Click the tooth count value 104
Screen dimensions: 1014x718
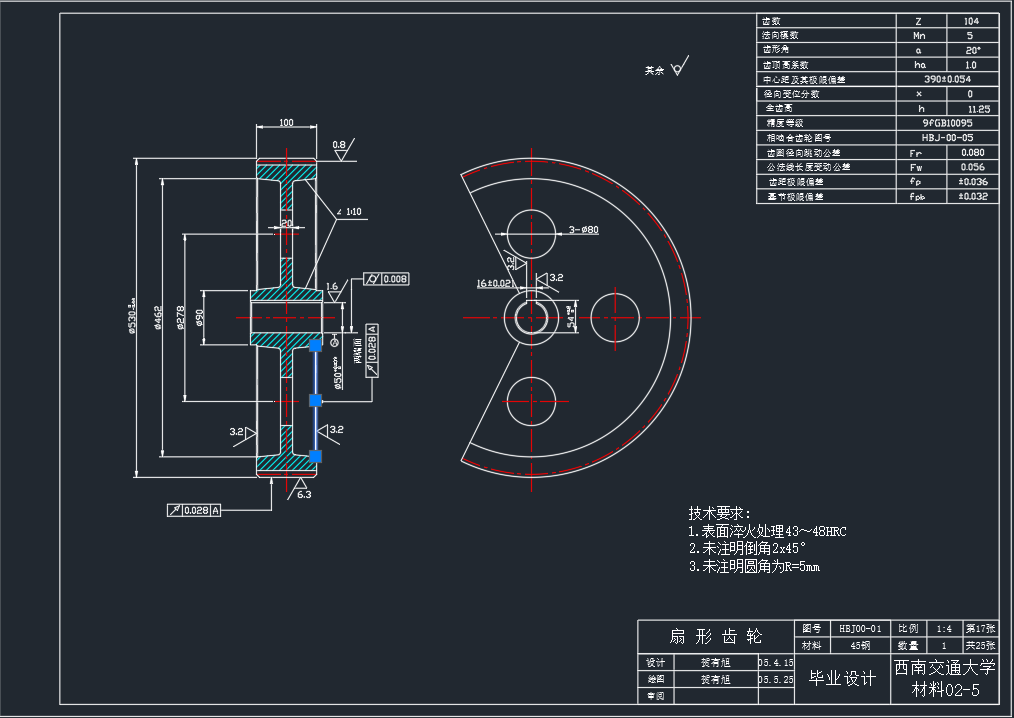tap(971, 21)
